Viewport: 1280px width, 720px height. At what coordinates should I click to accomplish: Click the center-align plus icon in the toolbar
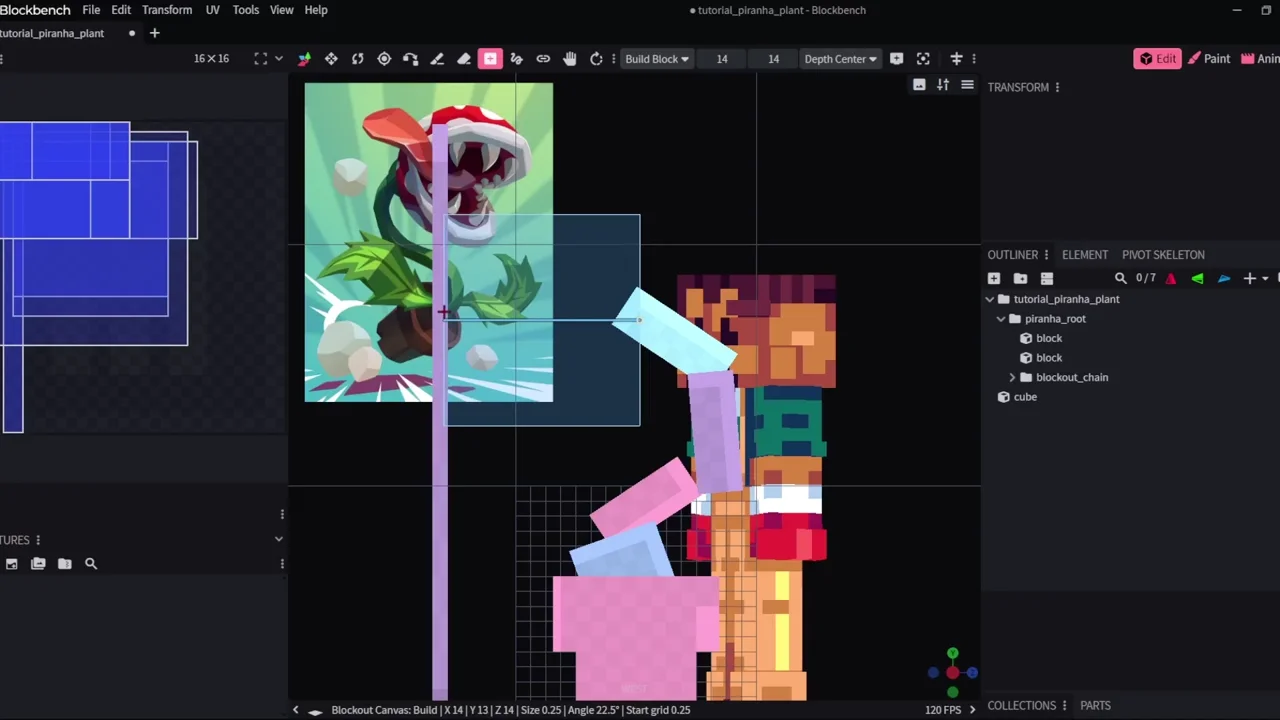click(956, 59)
